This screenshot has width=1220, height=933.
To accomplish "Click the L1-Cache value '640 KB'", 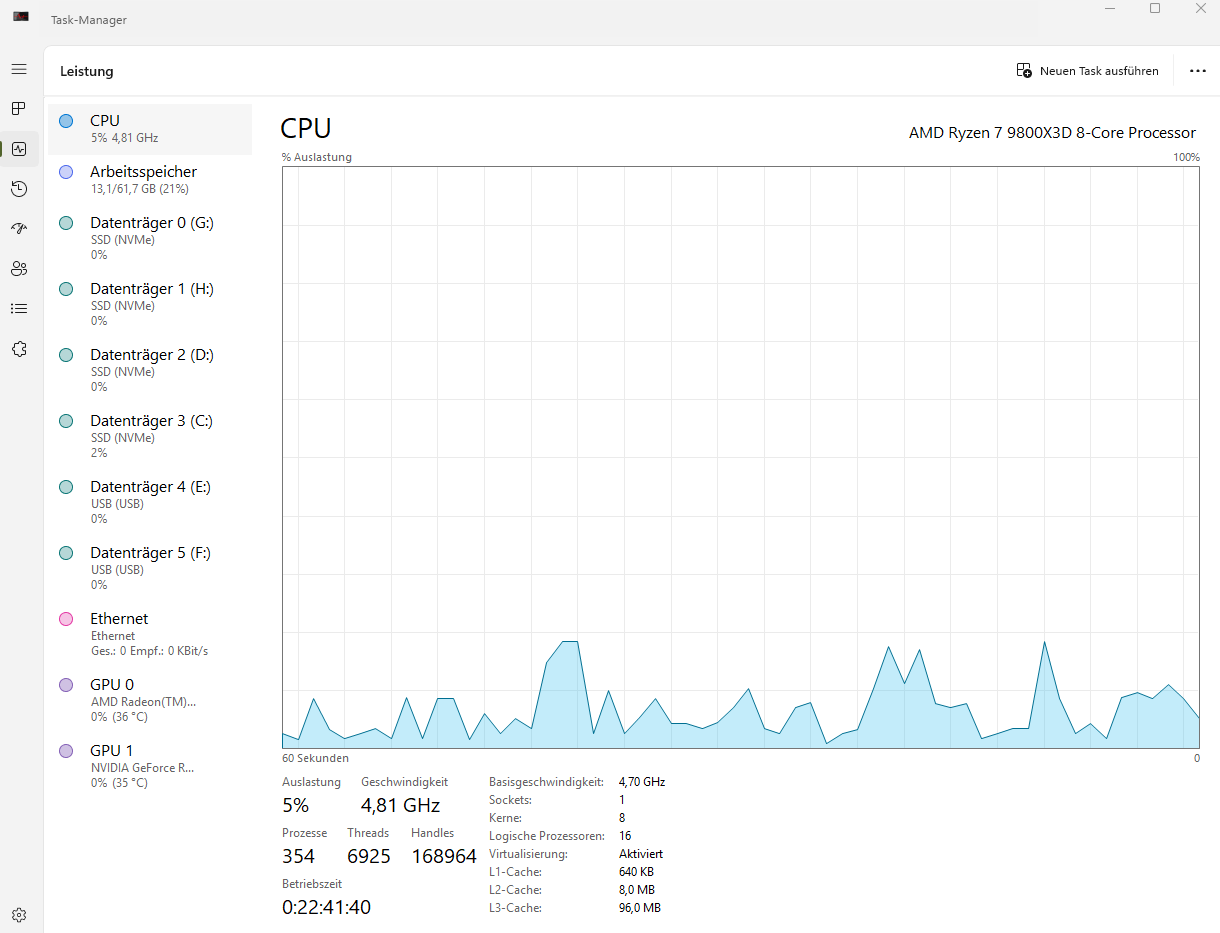I will (x=637, y=872).
